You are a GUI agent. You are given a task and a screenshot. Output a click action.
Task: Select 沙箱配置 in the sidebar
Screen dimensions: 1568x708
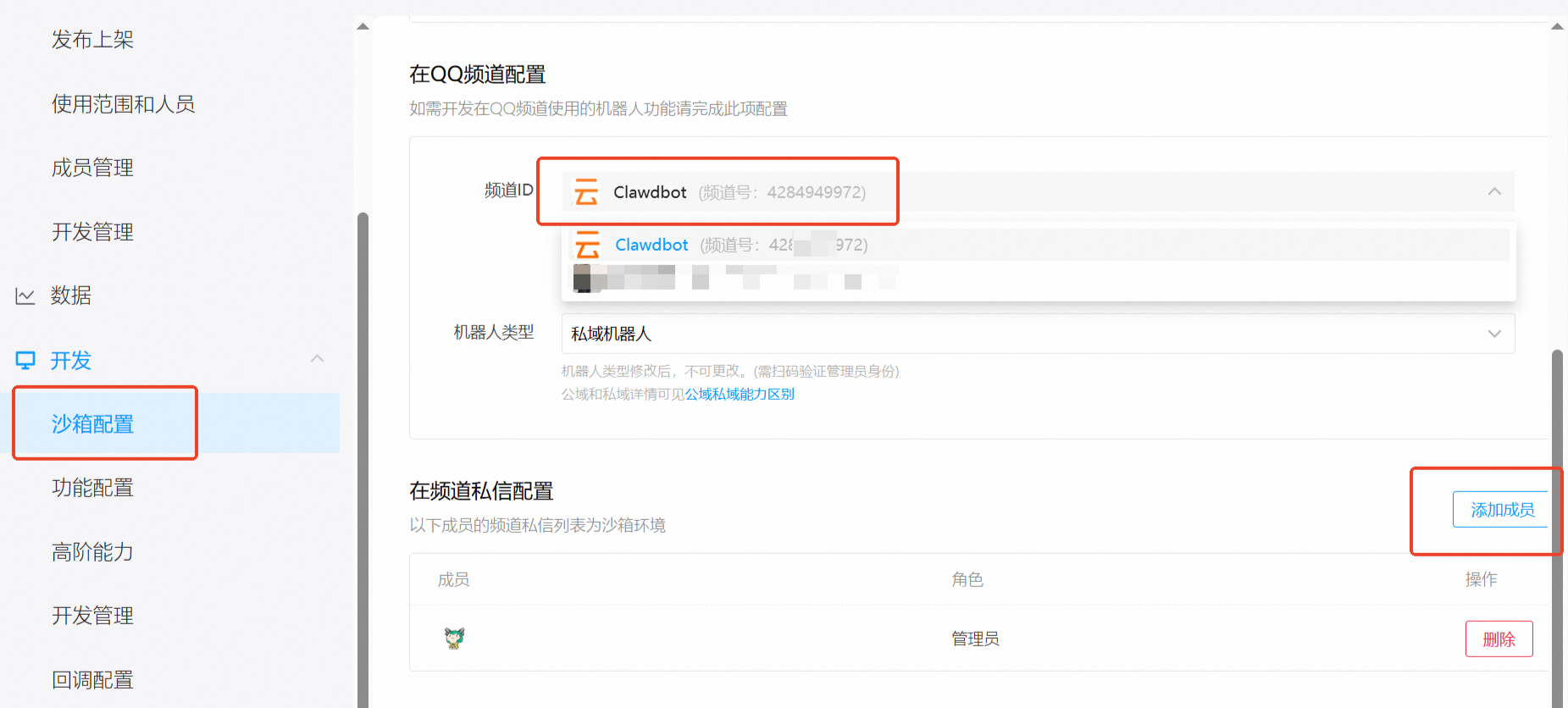[92, 423]
